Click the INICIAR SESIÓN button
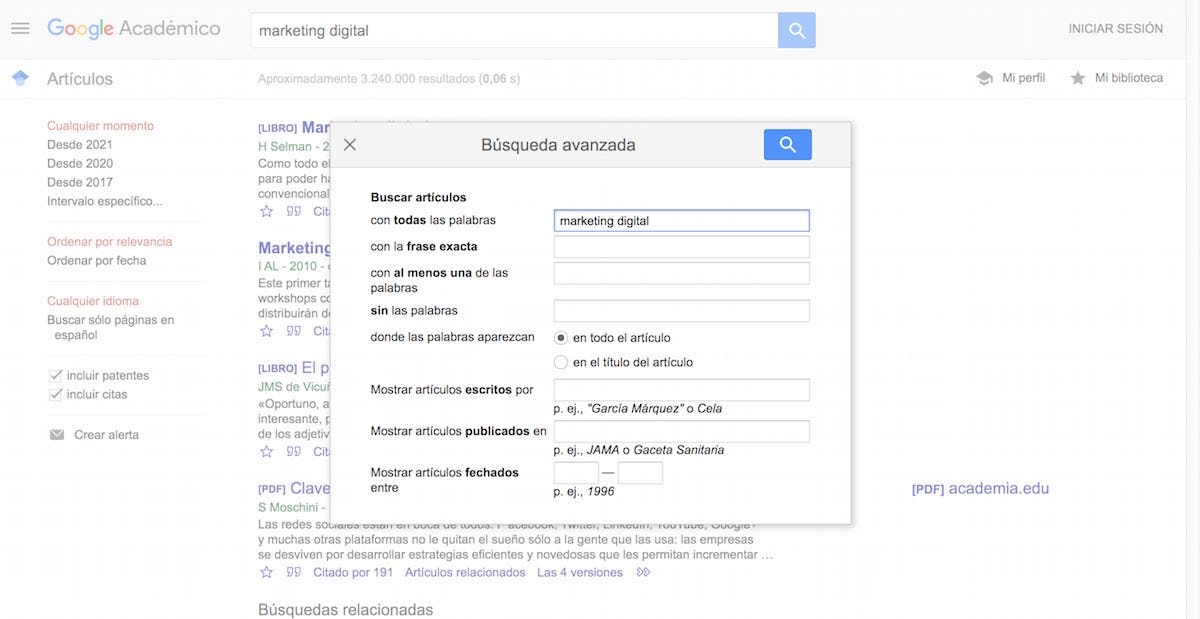Screen dimensions: 1200x619 point(1115,29)
